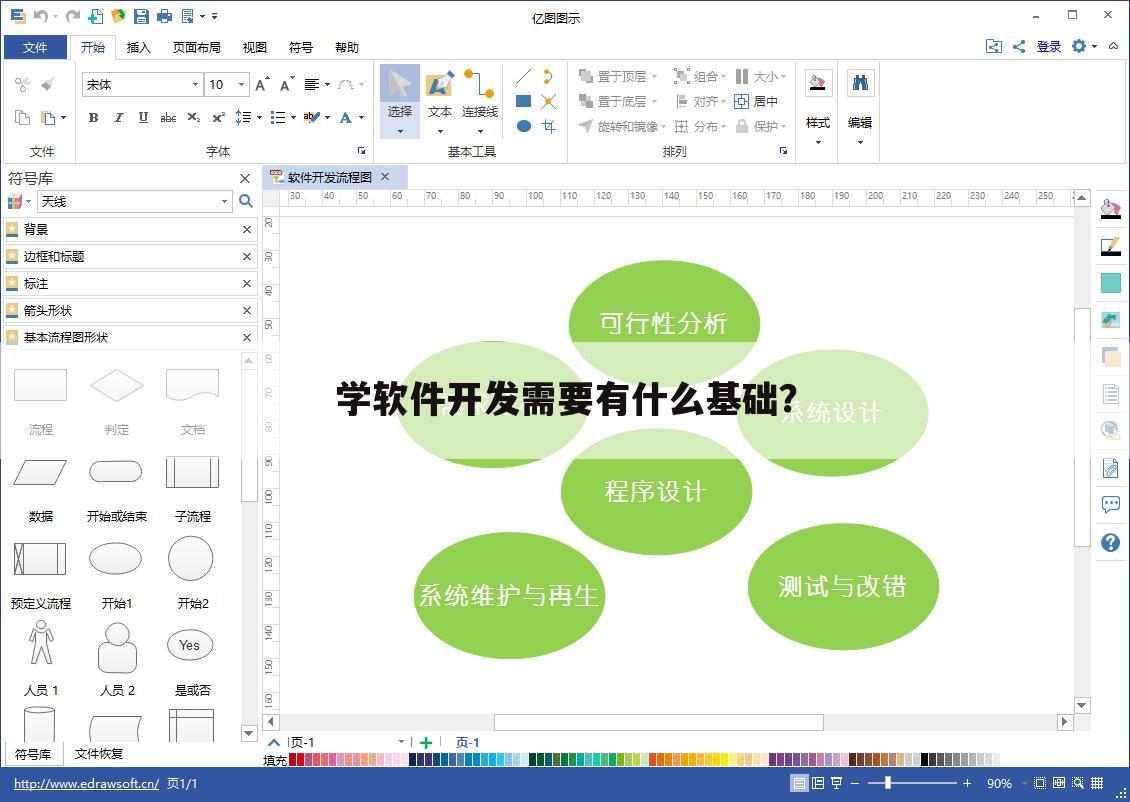Click the fit-page icon in status bar

[x=1040, y=783]
